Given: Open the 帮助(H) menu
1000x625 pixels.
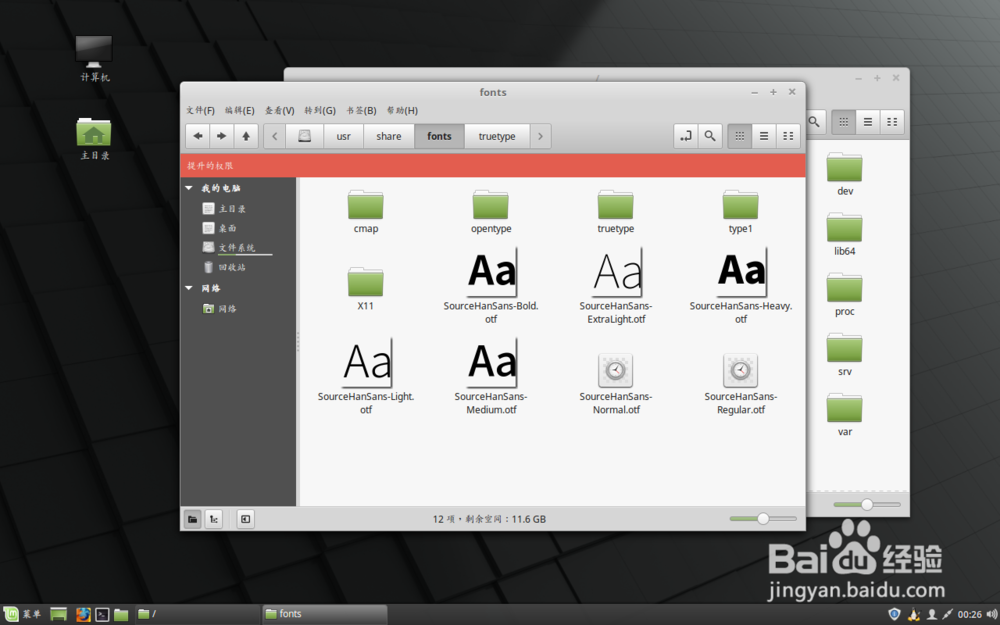Looking at the screenshot, I should click(402, 110).
